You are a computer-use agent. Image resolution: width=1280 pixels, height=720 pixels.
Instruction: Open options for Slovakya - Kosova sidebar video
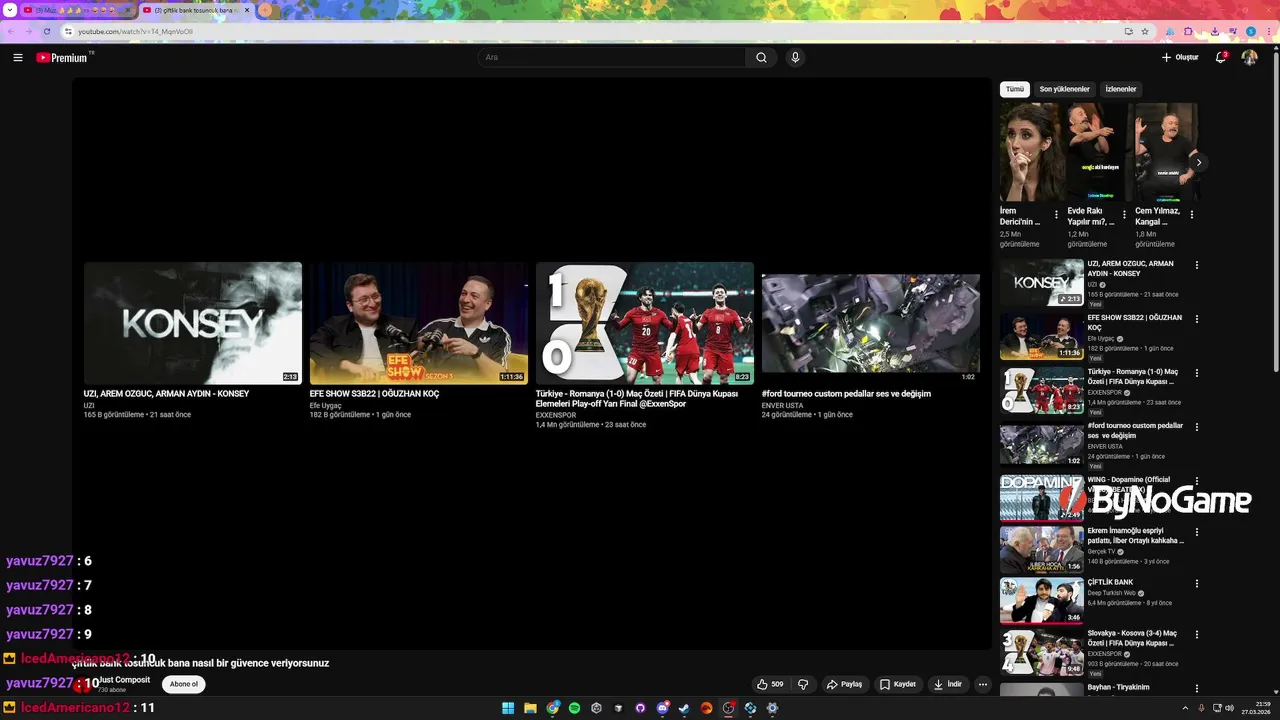[x=1196, y=635]
